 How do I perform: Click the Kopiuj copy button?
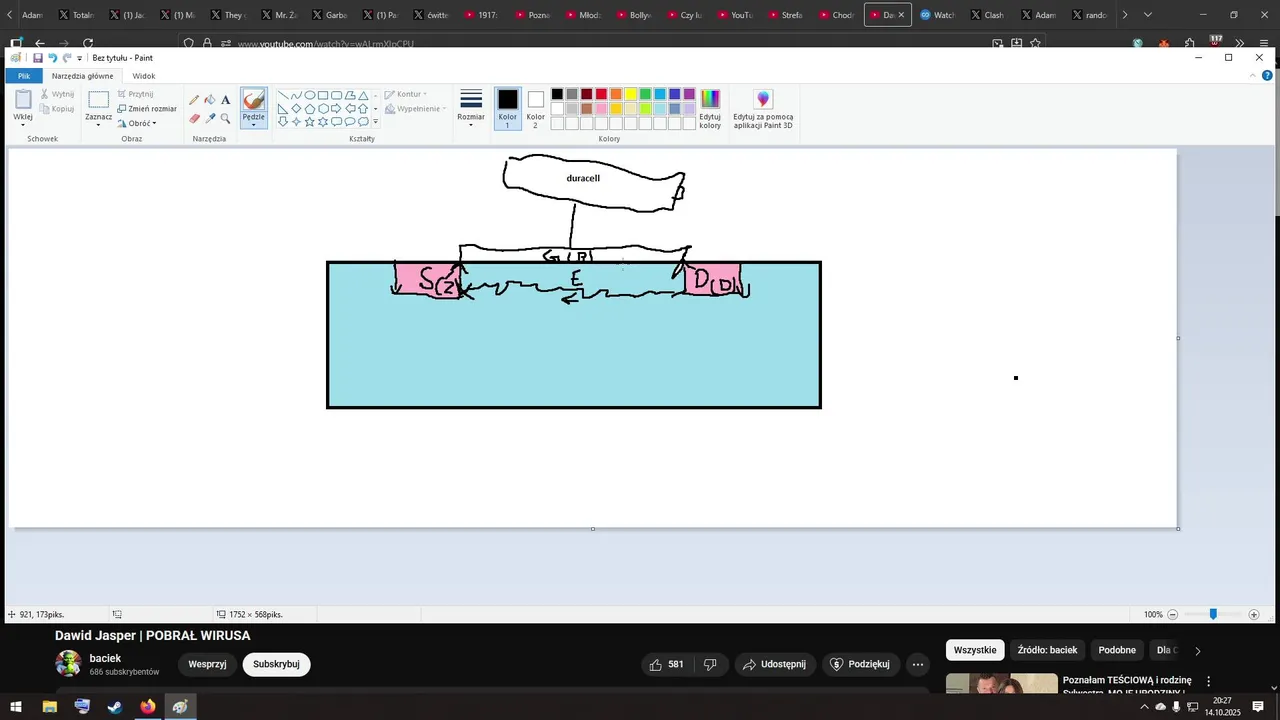click(57, 109)
